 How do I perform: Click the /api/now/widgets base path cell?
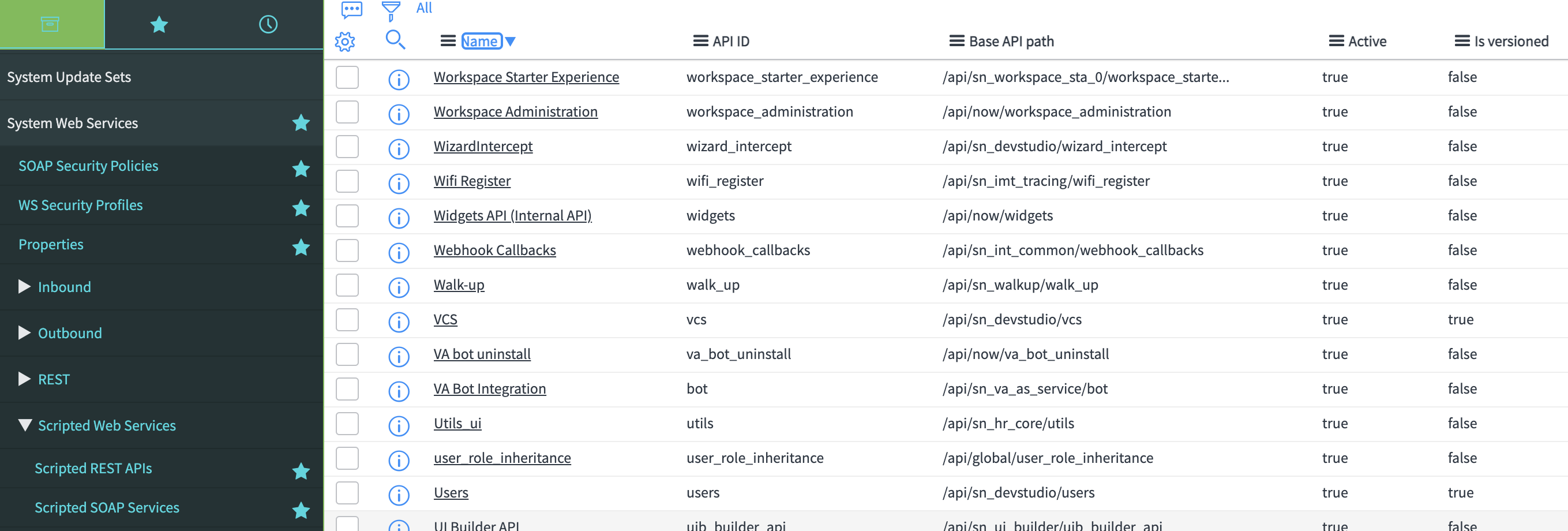tap(997, 215)
